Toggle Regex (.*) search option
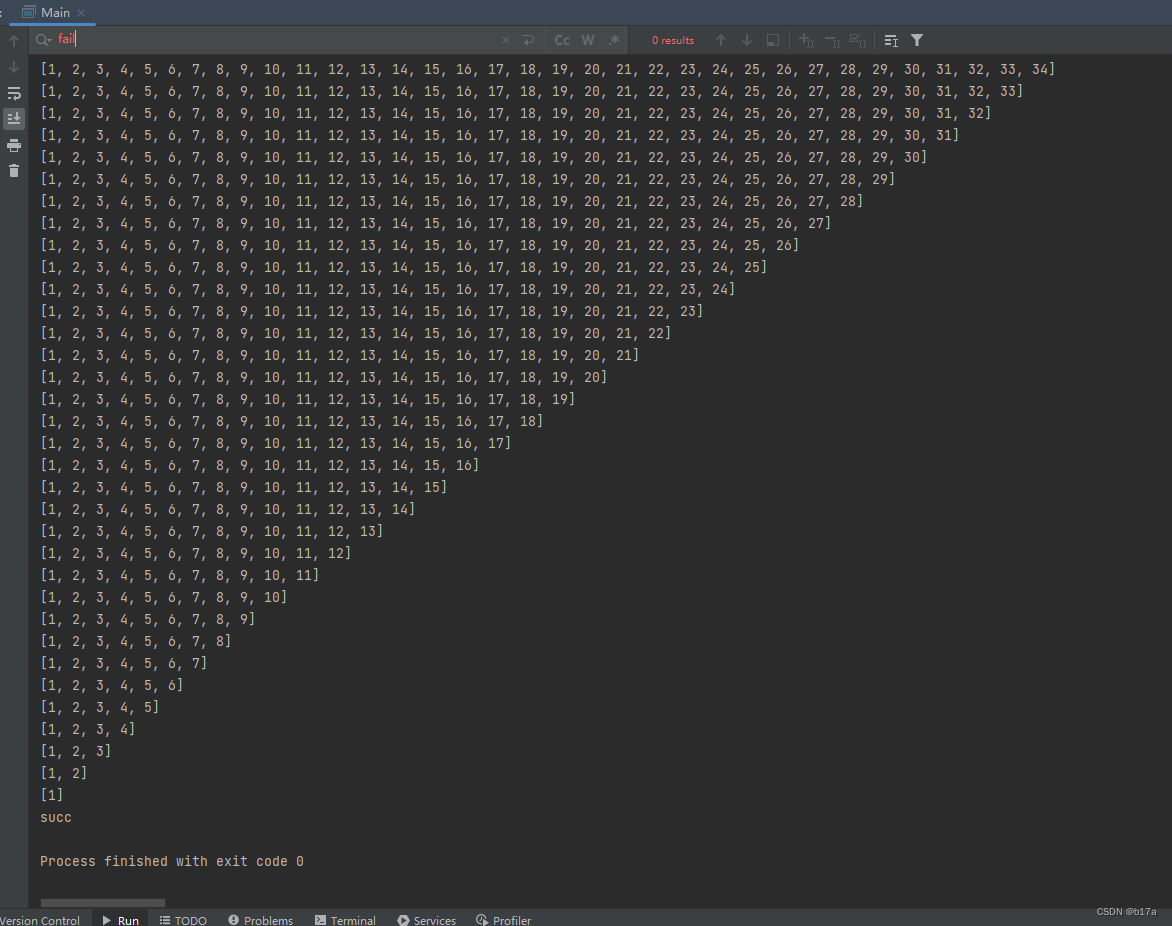The width and height of the screenshot is (1172, 926). point(614,40)
